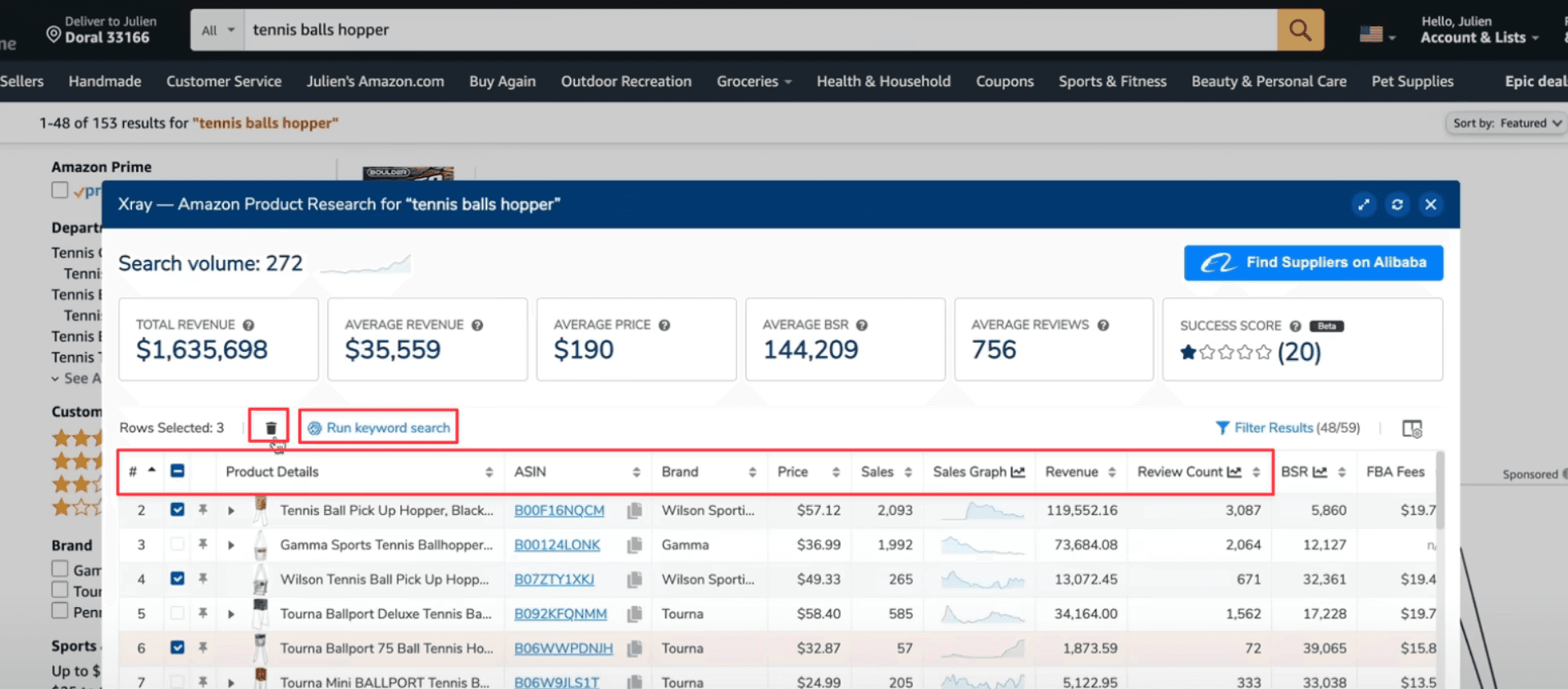Copy ASIN B06WWPDNJH with copy icon
Screen dimensions: 1568x689
(x=634, y=649)
